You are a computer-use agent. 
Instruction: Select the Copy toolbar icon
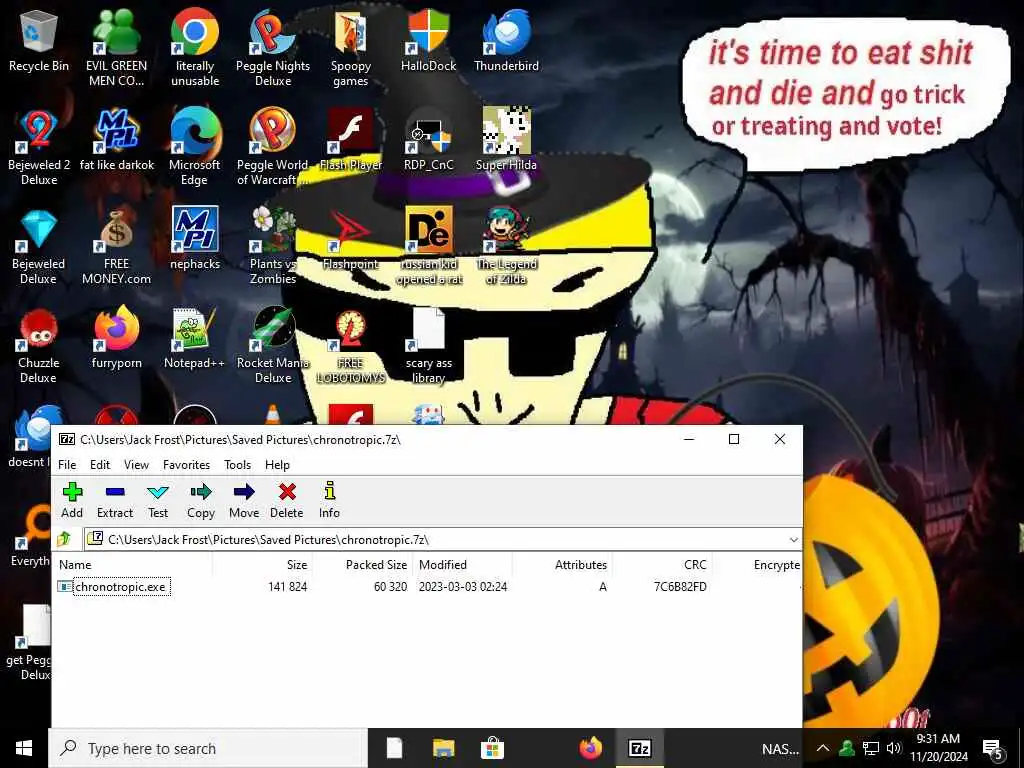coord(201,500)
